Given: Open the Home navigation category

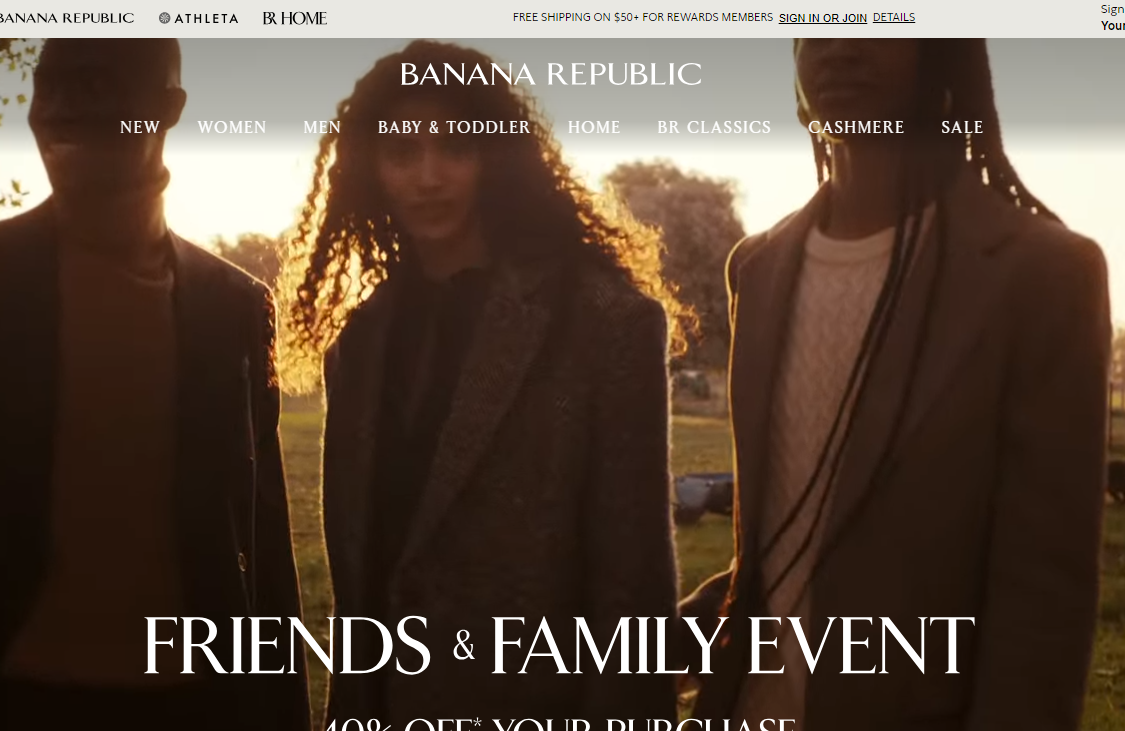Looking at the screenshot, I should point(594,127).
